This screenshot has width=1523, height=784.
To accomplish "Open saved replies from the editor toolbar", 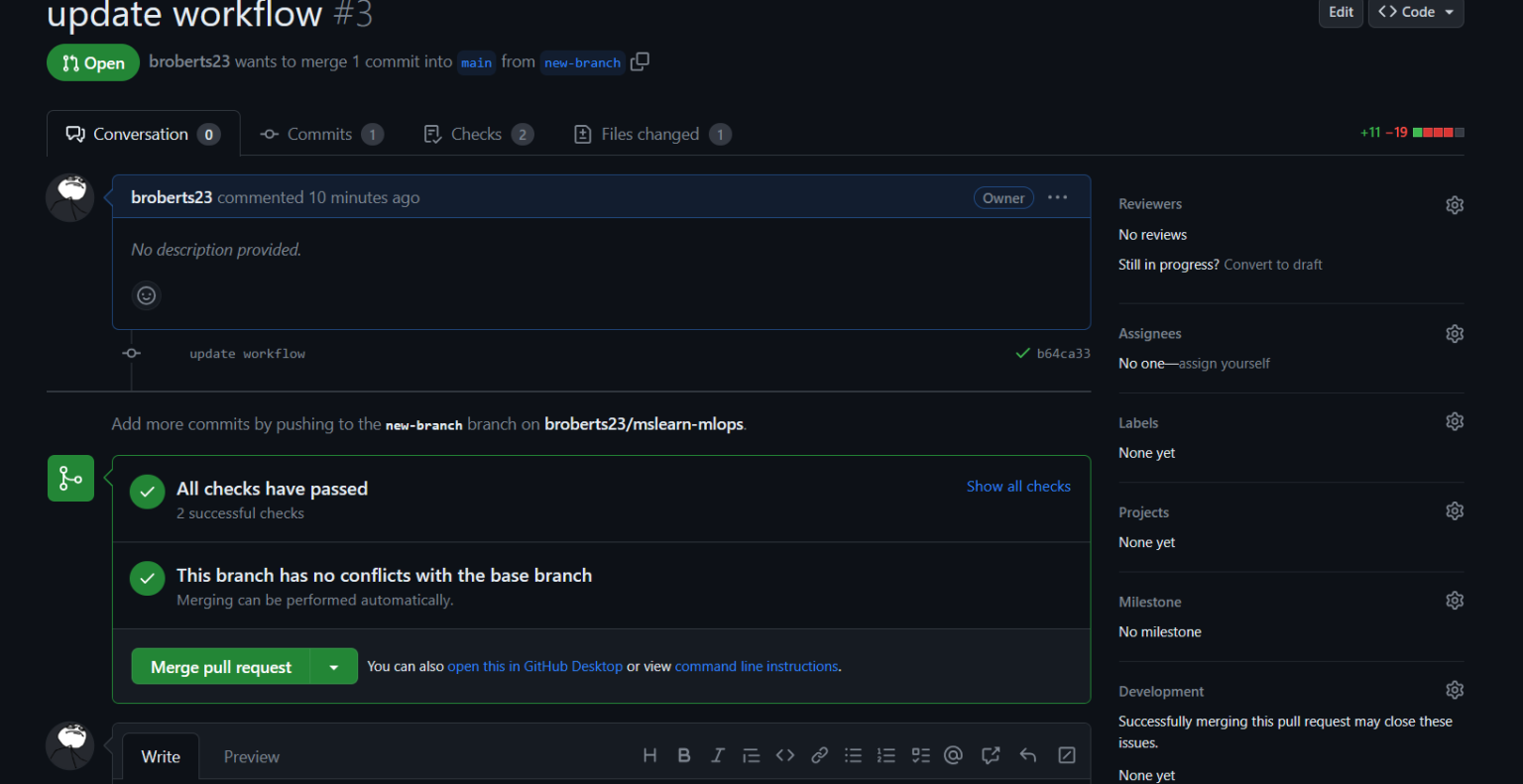I will point(1028,755).
